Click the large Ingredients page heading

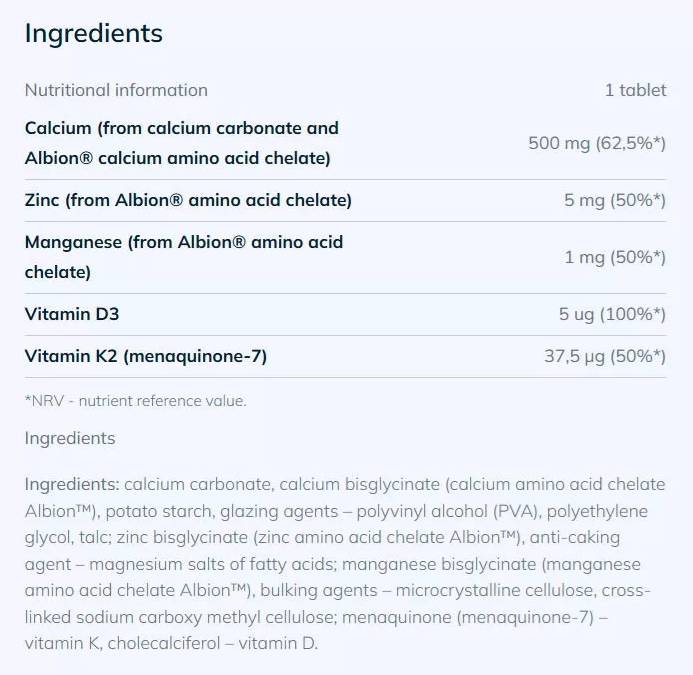pyautogui.click(x=93, y=33)
